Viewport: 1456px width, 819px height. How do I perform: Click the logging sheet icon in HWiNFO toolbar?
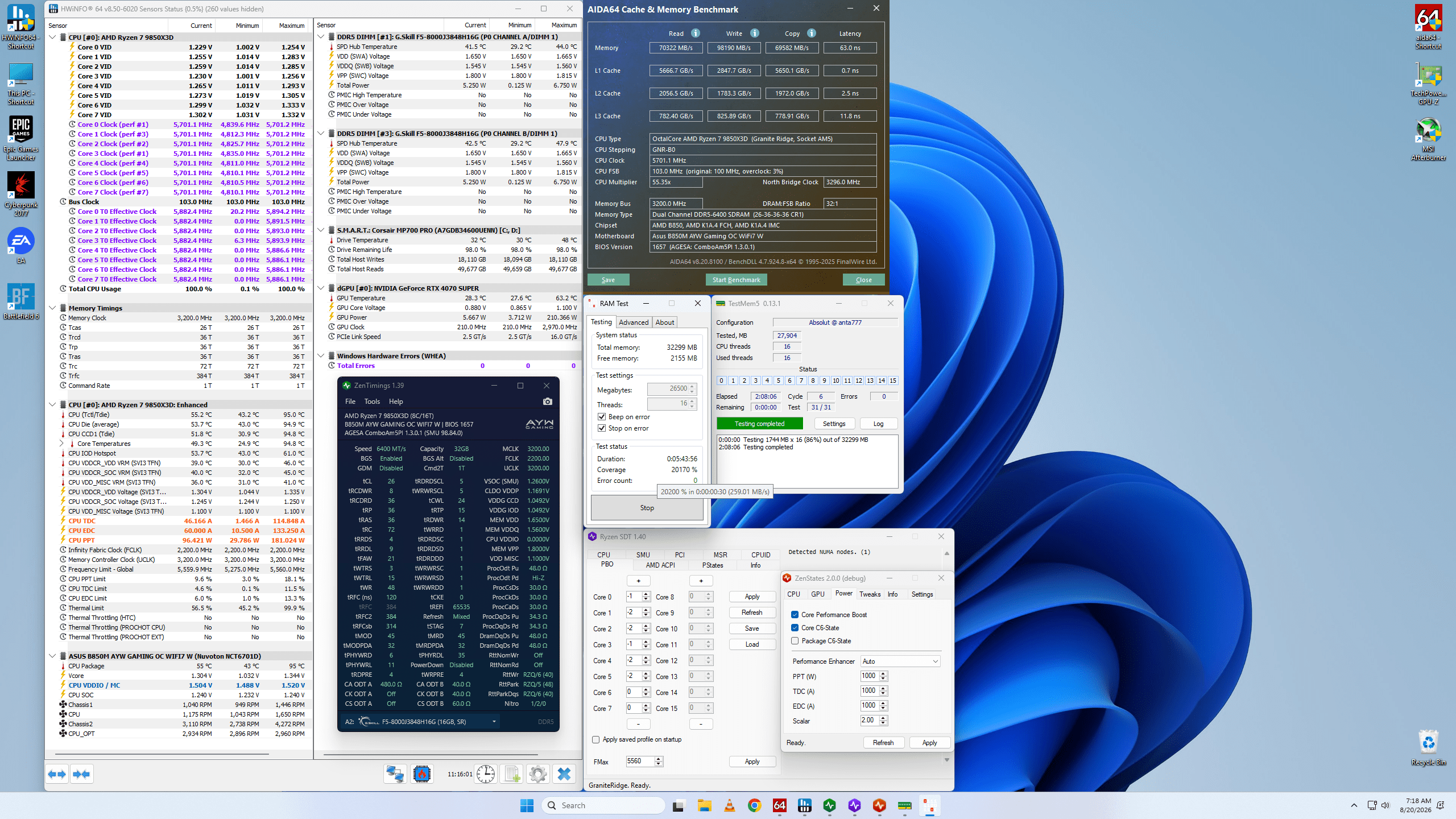(512, 774)
